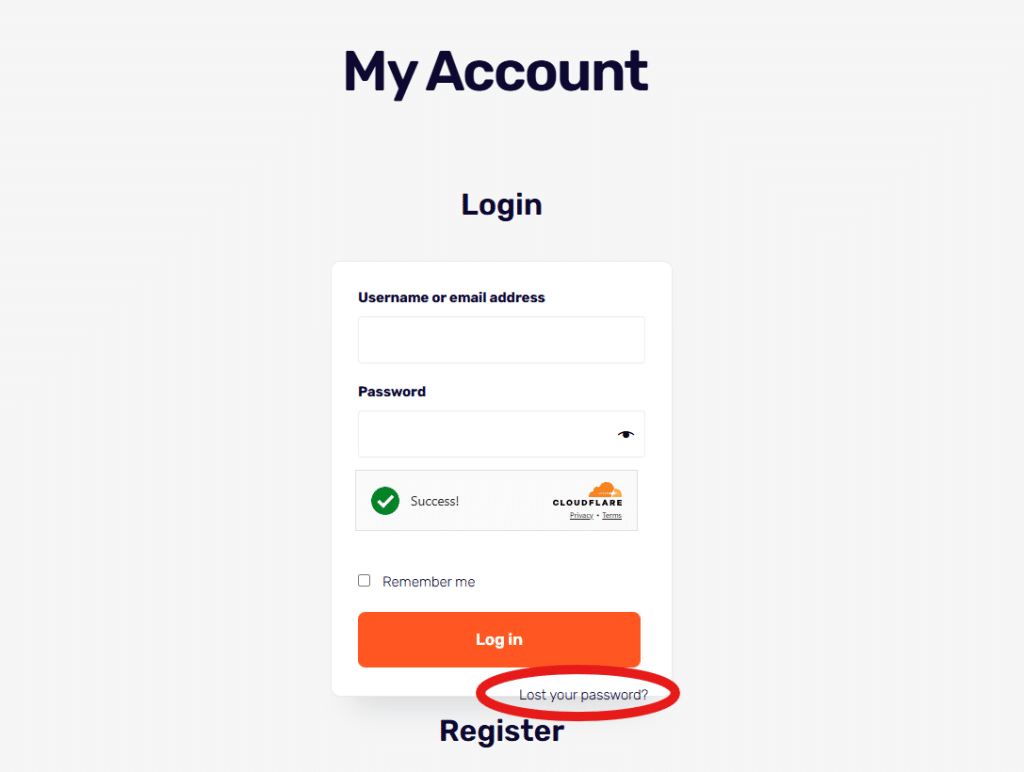Screen dimensions: 1024x772
Task: Open the Cloudflare Terms link
Action: (x=612, y=516)
